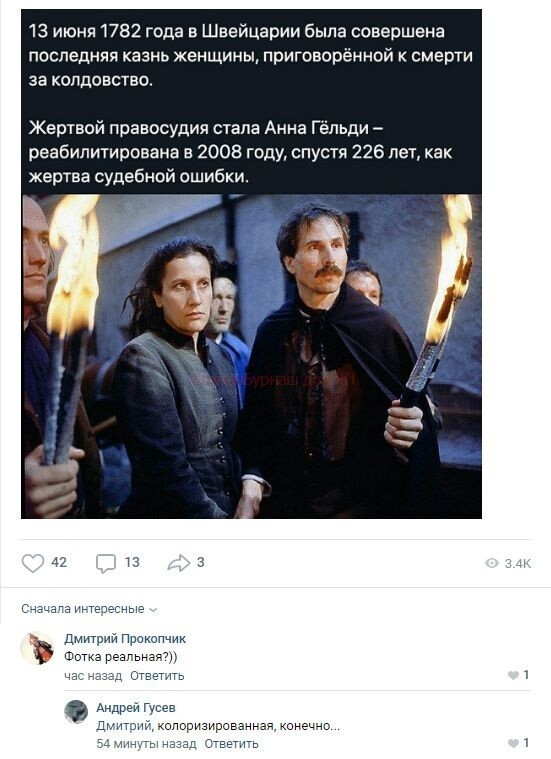Open the post's torch-scene photo

point(251,356)
